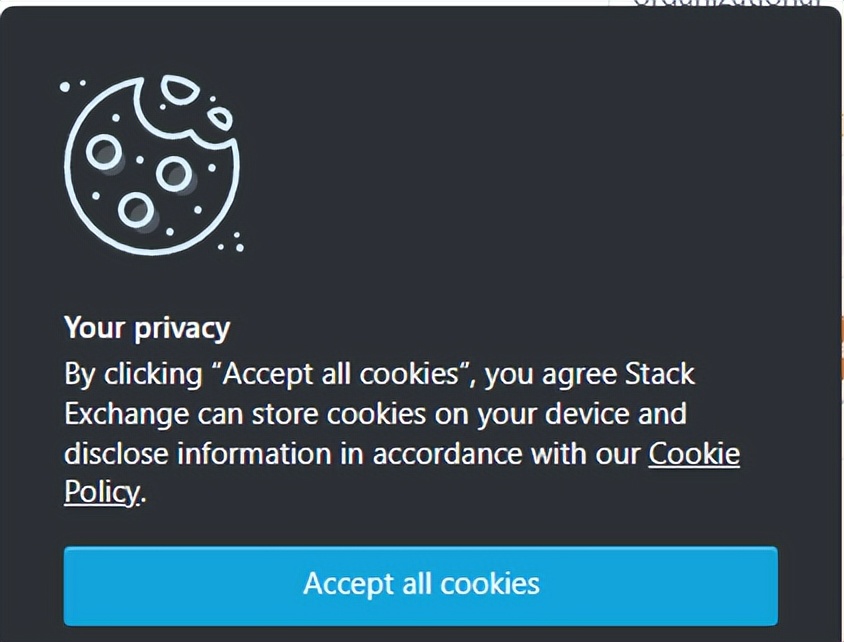844x642 pixels.
Task: Open the Cookie Policy link
Action: click(694, 453)
